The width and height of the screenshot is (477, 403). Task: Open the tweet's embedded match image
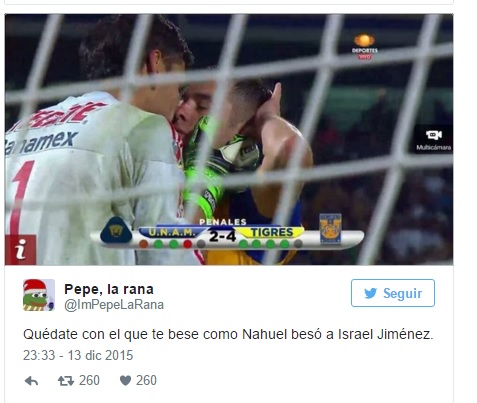(x=229, y=139)
